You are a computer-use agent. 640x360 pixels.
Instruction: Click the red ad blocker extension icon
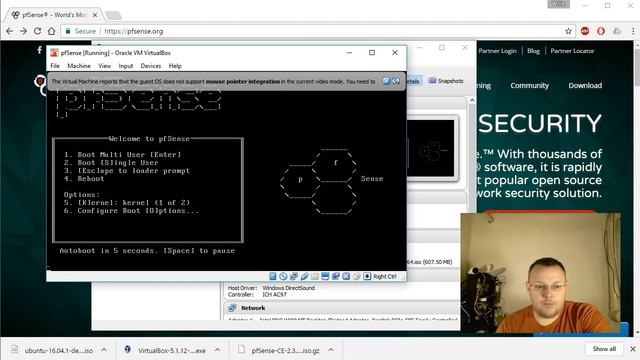point(585,31)
